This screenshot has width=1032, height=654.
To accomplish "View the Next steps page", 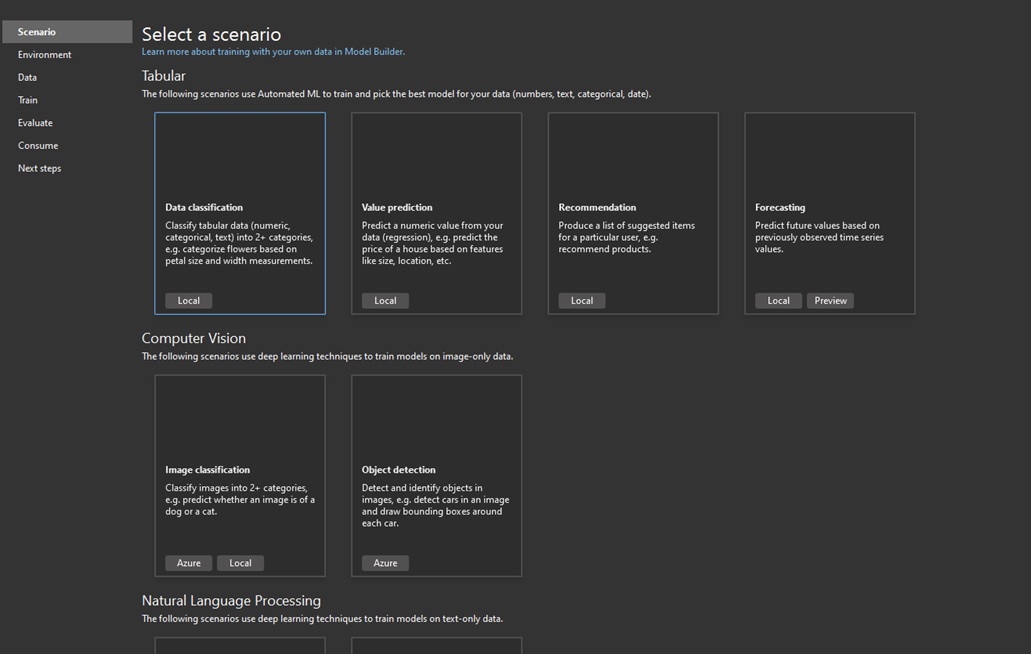I will click(39, 168).
